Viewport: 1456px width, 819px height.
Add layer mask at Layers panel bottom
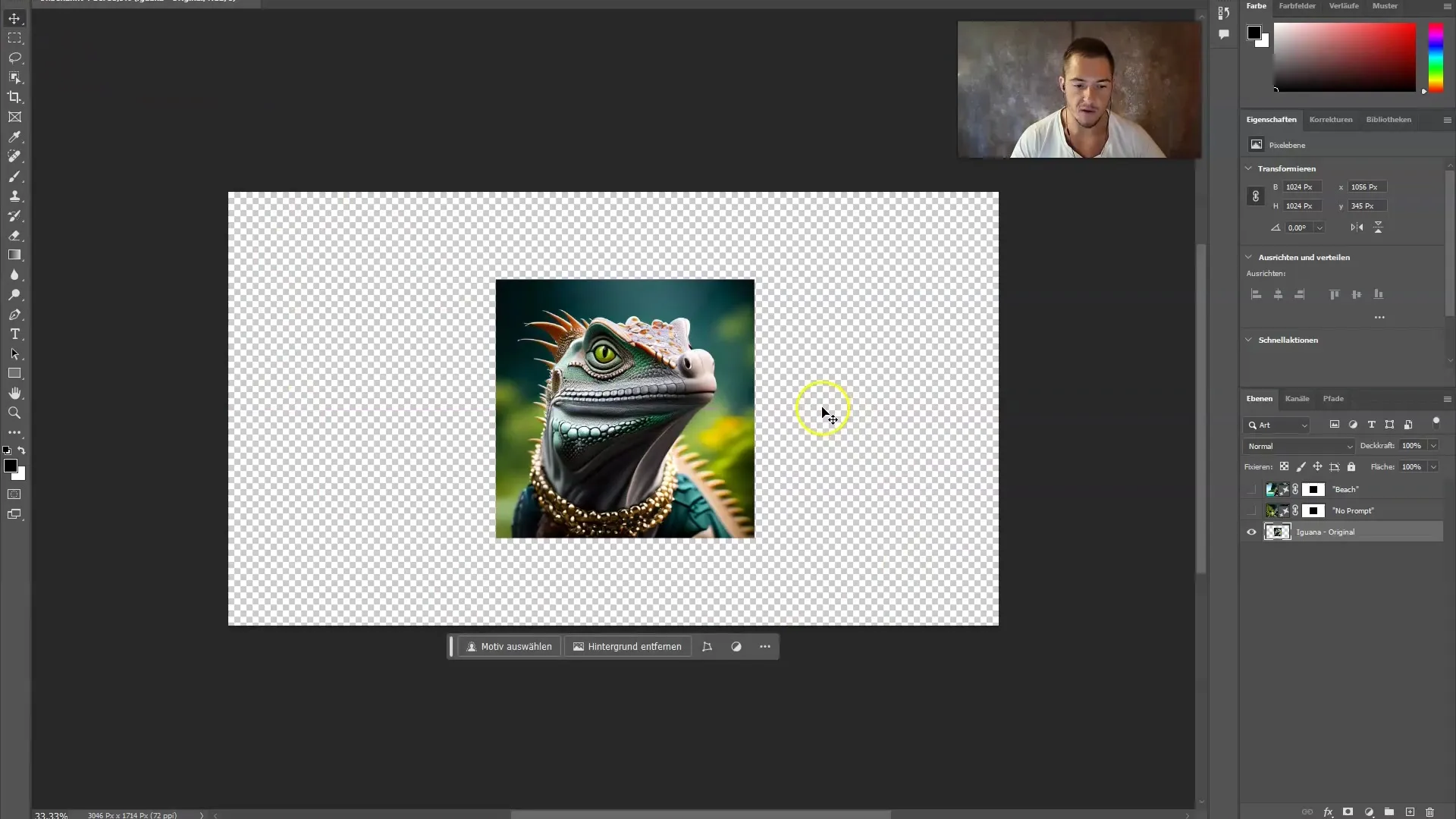point(1348,811)
